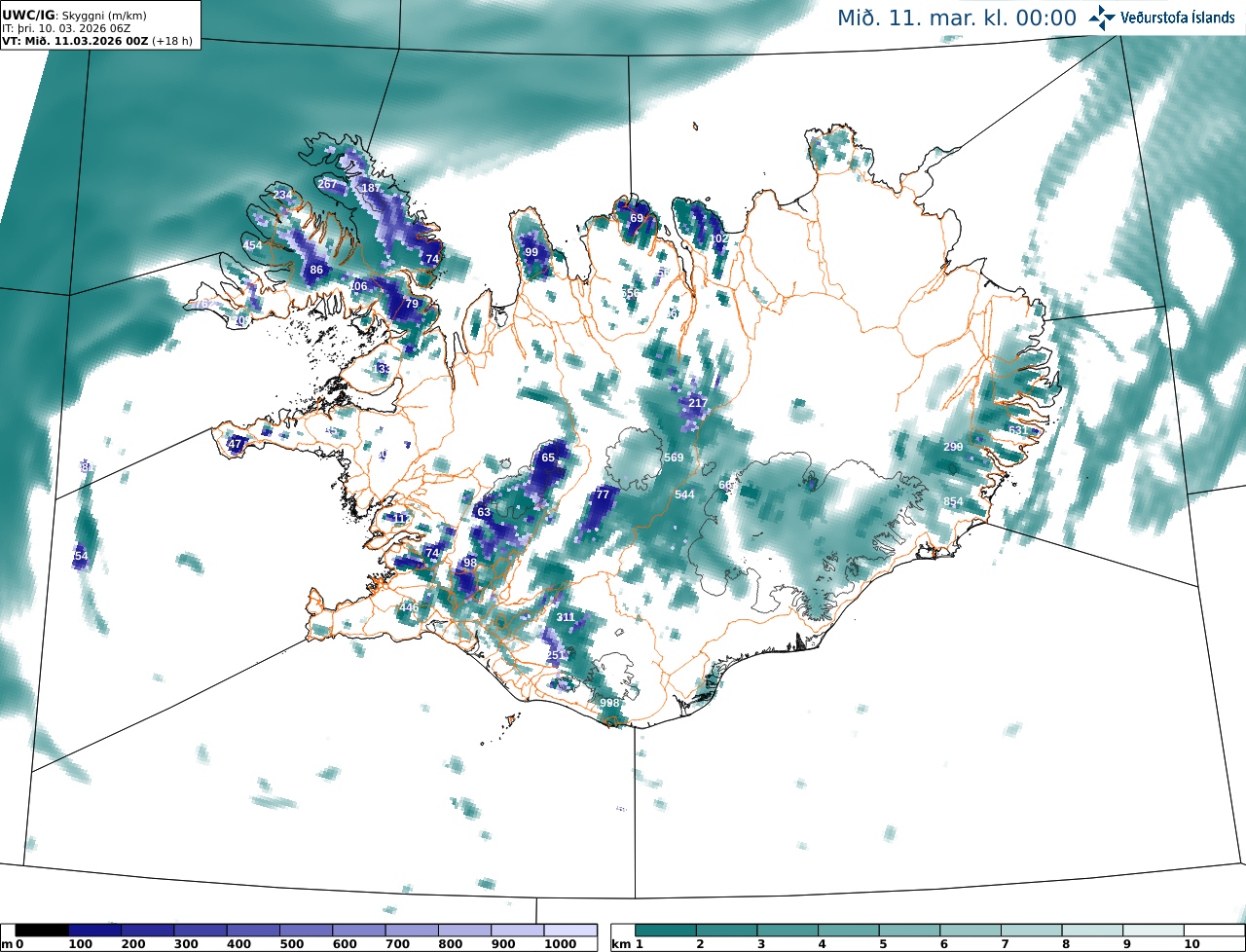This screenshot has height=952, width=1246.
Task: Click the visibility value 998 on the map
Action: tap(609, 703)
